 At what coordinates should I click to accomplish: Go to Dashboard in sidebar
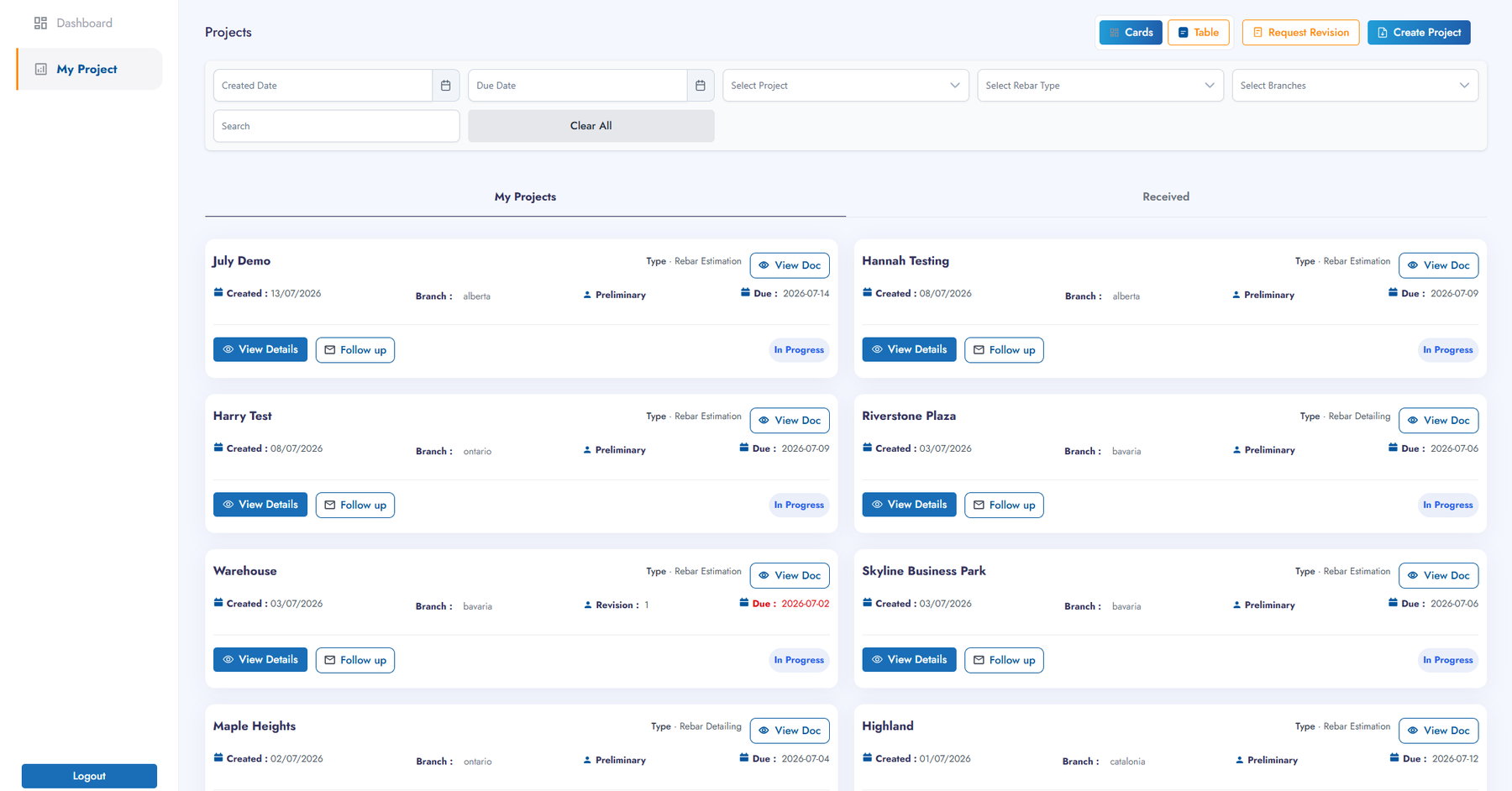click(84, 23)
